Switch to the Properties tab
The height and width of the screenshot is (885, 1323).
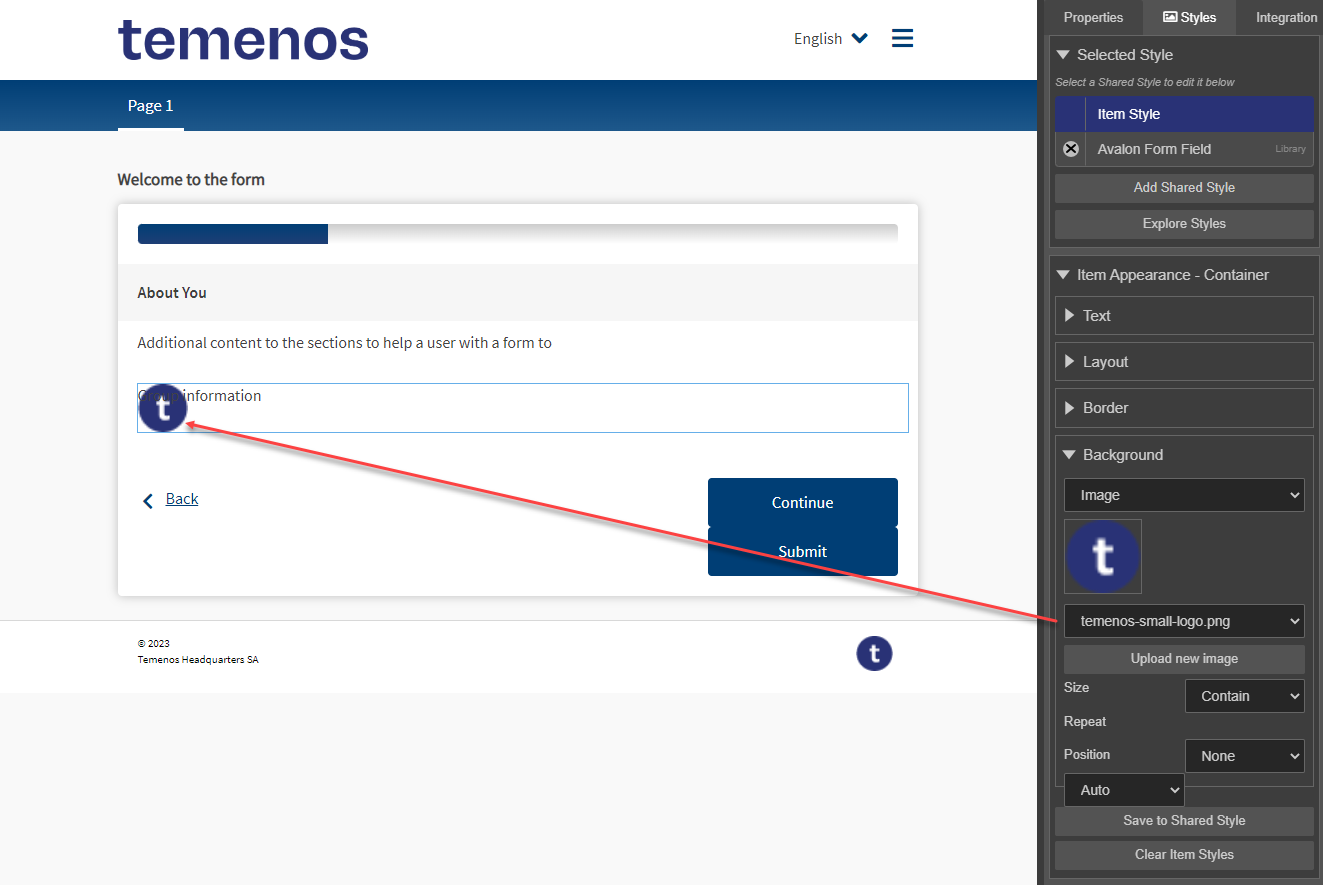[1092, 17]
